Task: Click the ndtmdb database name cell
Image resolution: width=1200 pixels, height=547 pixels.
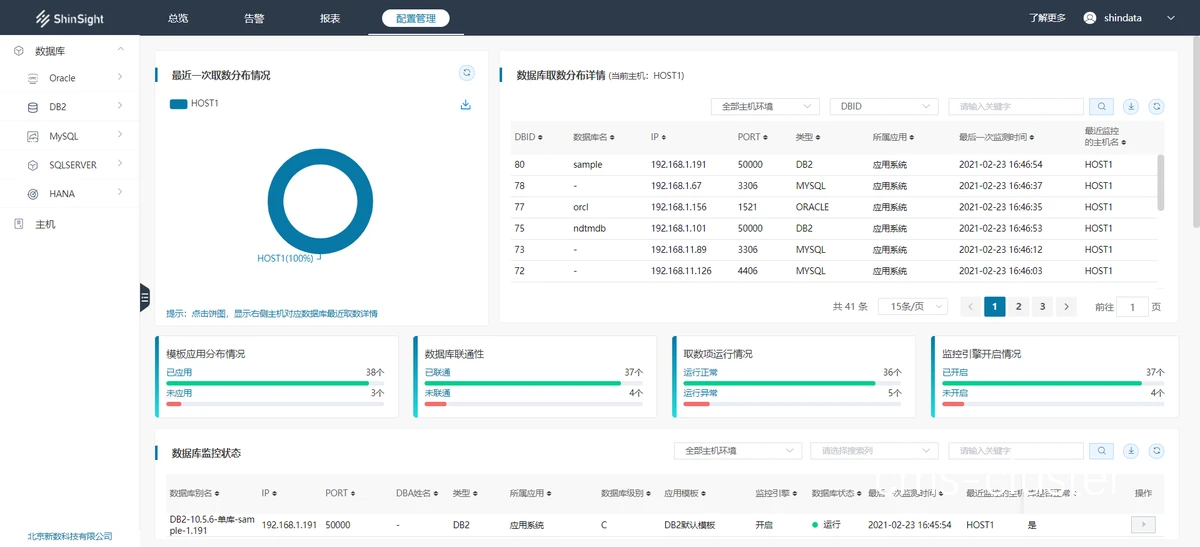Action: point(590,228)
